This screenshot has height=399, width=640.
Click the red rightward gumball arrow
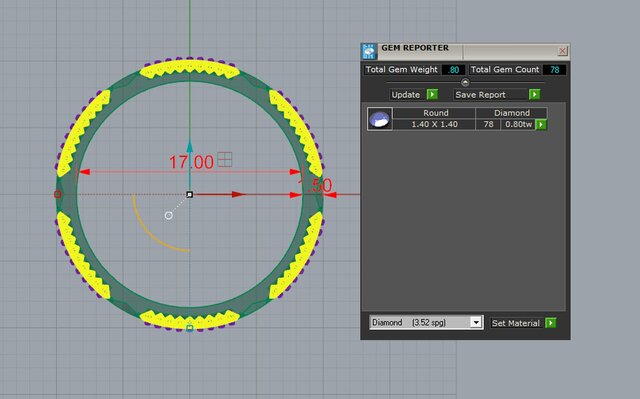click(239, 195)
